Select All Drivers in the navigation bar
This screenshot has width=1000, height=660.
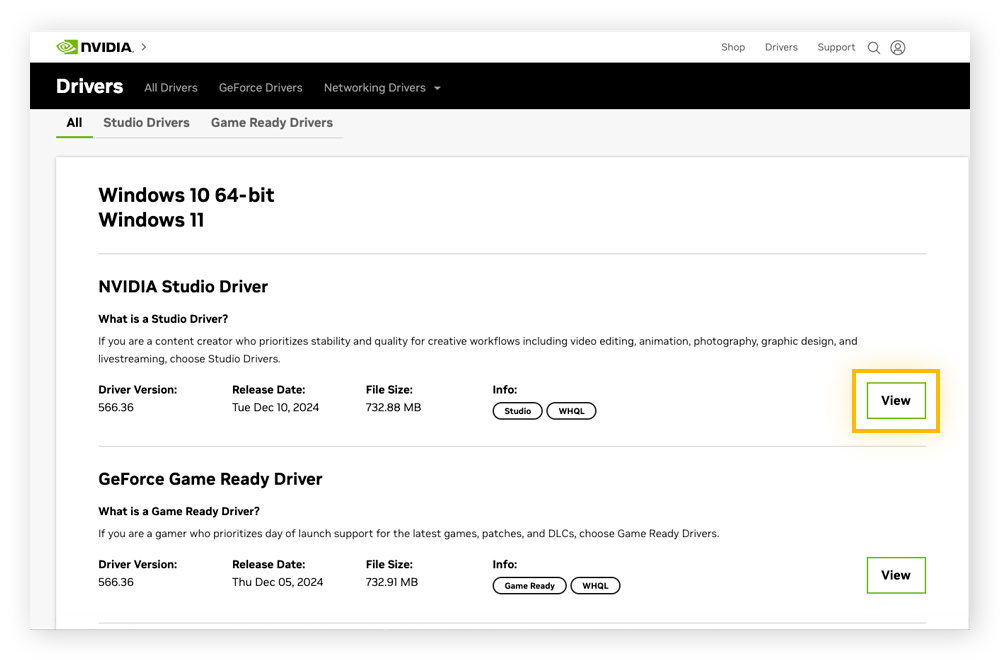170,87
